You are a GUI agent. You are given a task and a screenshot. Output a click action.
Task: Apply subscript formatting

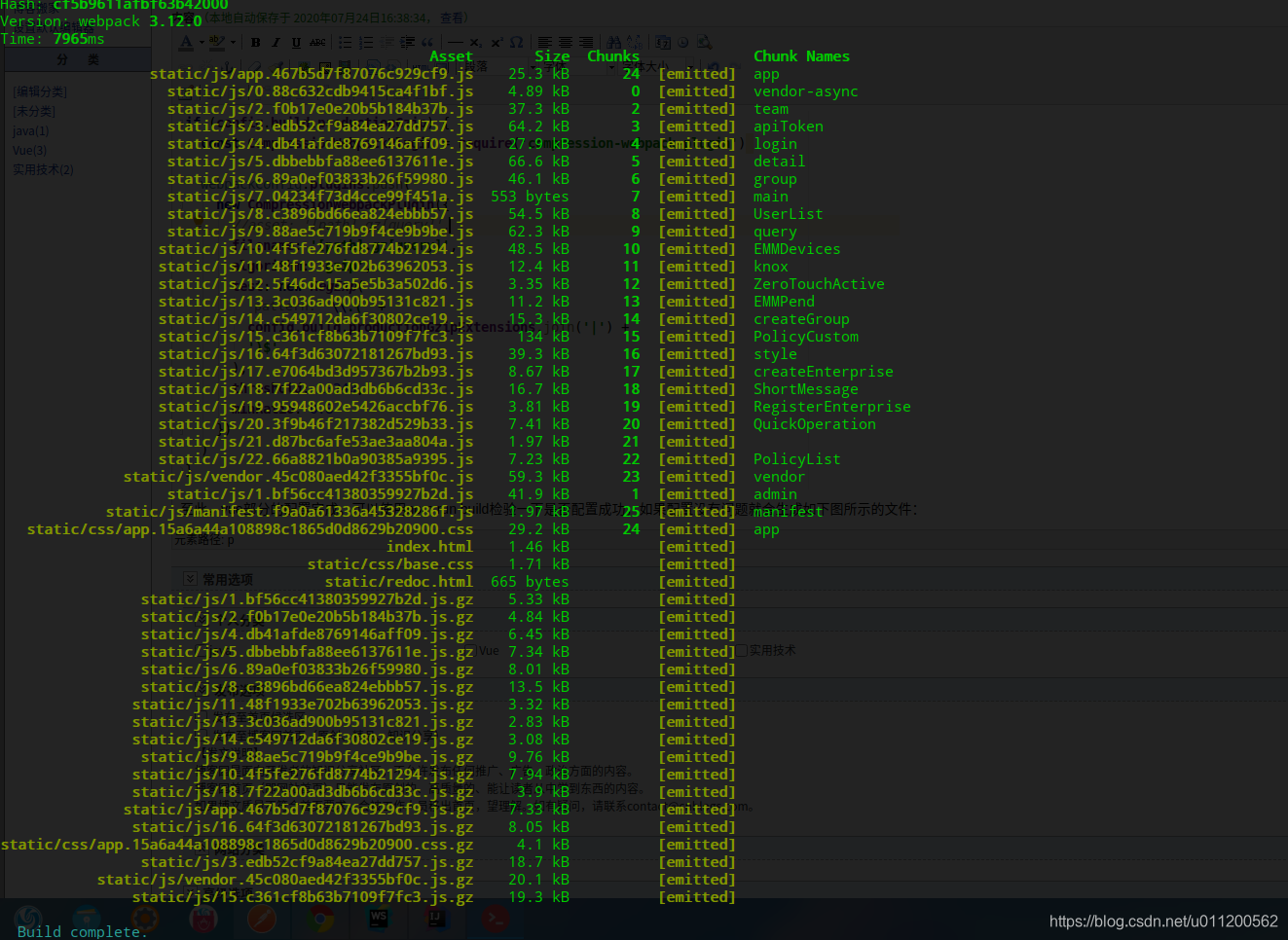[x=475, y=42]
